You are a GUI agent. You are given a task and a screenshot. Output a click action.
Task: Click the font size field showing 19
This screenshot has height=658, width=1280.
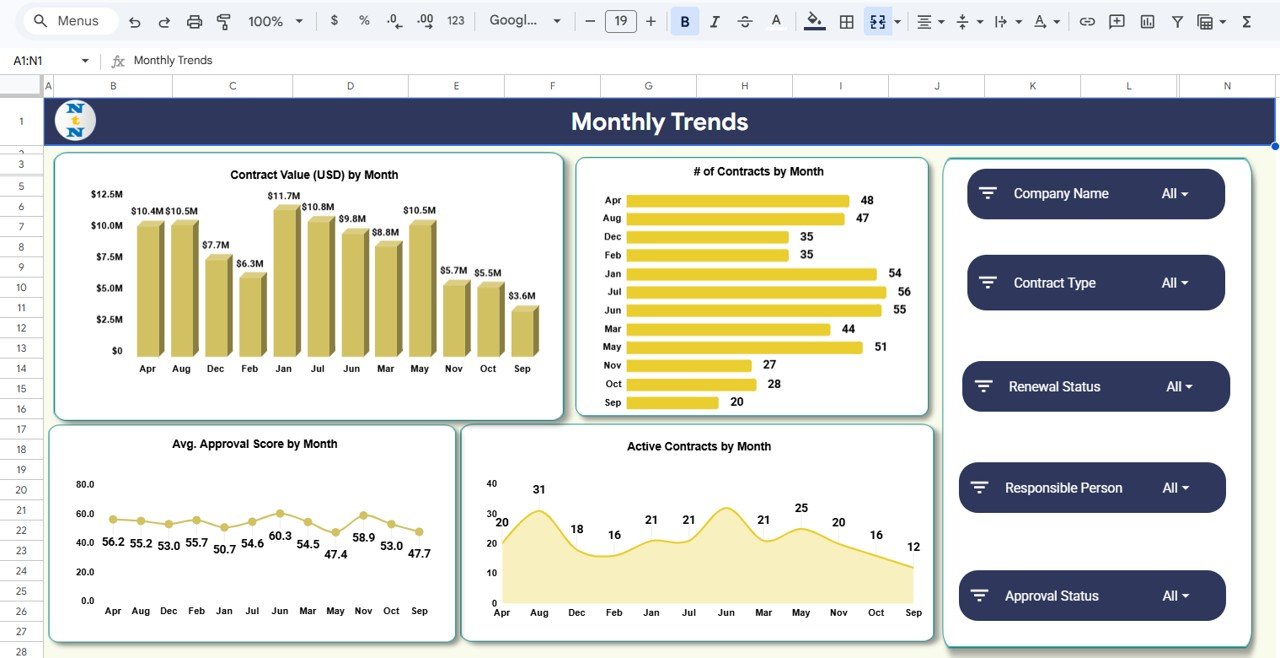620,20
